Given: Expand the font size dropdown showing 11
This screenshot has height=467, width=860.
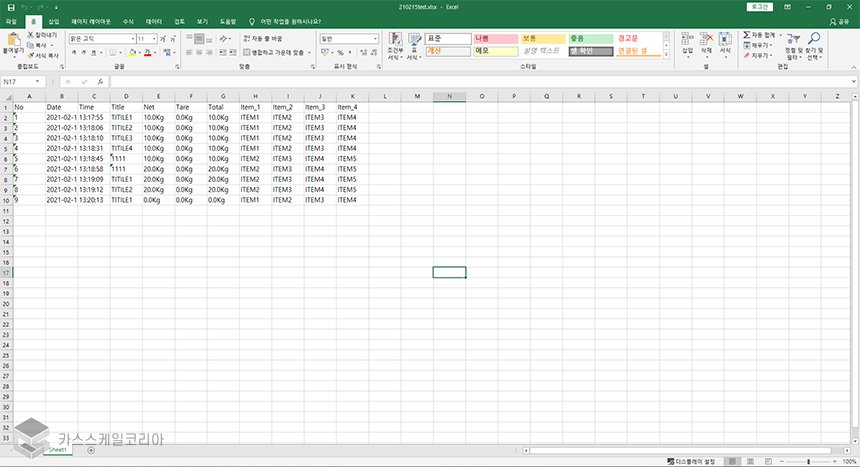Looking at the screenshot, I should click(x=153, y=38).
